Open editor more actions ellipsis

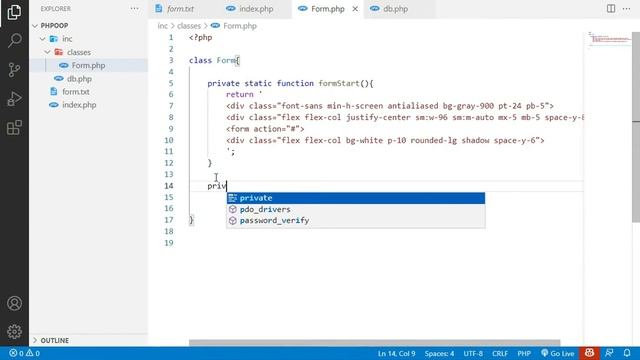[x=627, y=9]
